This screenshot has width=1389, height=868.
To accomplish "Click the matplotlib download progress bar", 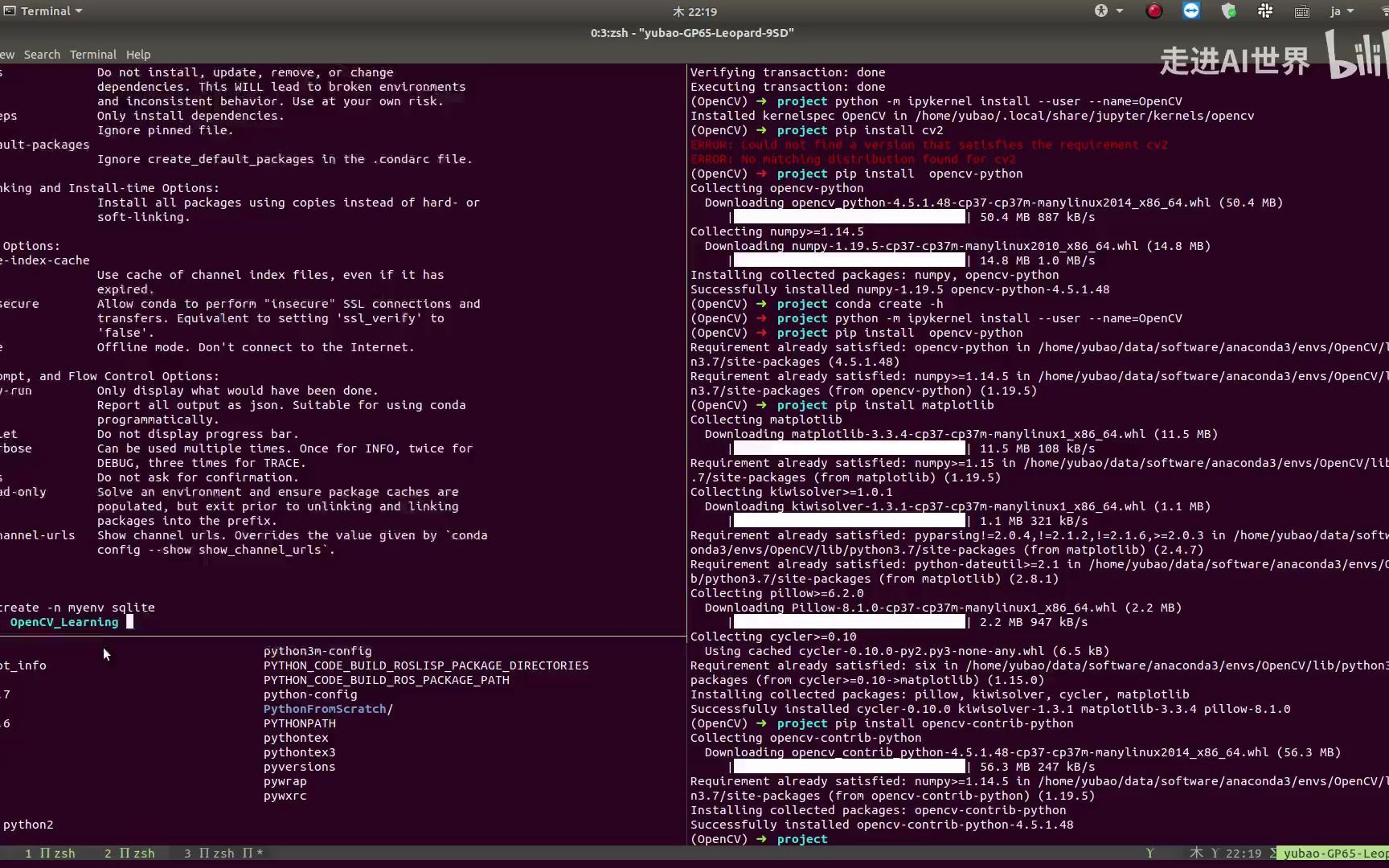I will tap(850, 448).
